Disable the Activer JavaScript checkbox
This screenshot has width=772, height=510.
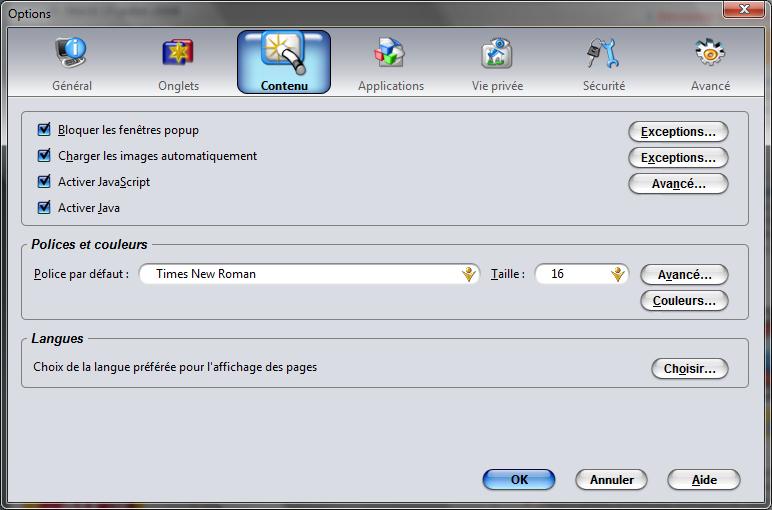click(x=44, y=182)
